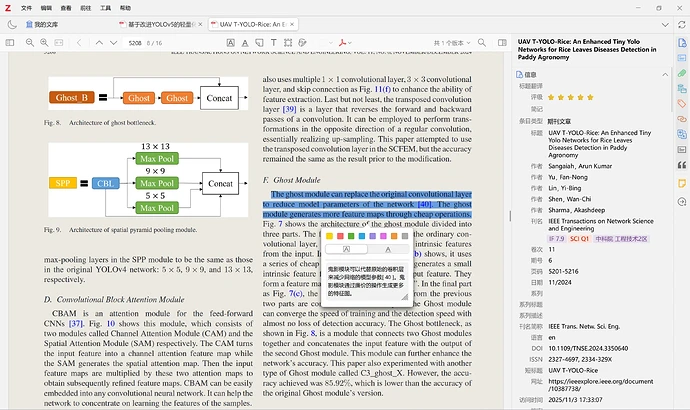
Task: Select the area selection annotation tool
Action: (288, 43)
